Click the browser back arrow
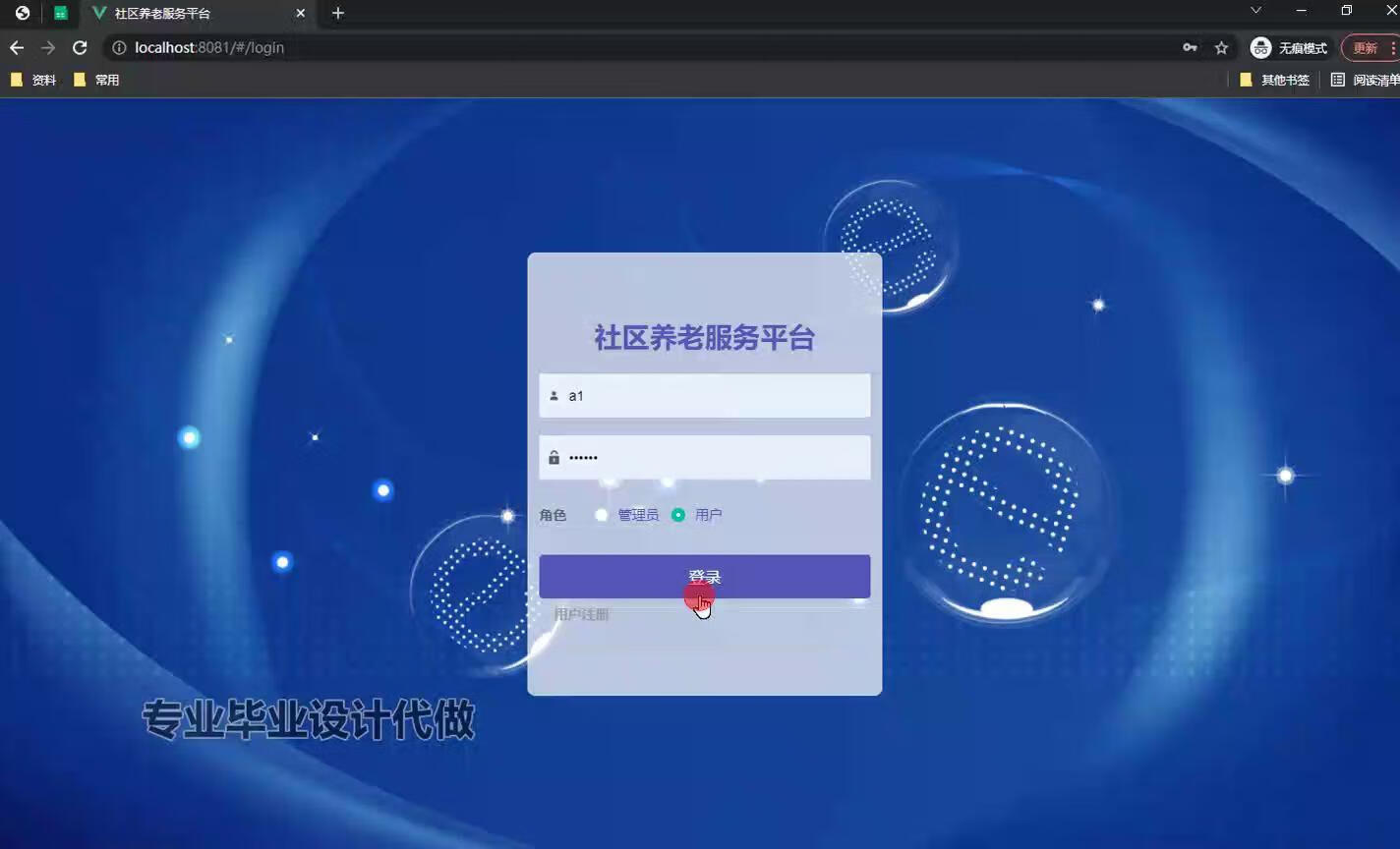This screenshot has width=1400, height=849. click(17, 47)
